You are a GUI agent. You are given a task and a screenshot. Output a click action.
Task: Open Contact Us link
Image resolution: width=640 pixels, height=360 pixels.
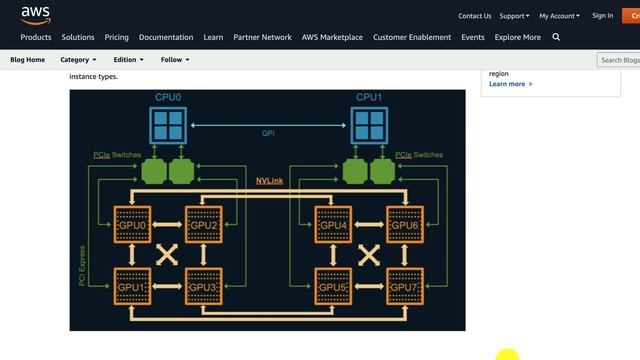[475, 16]
